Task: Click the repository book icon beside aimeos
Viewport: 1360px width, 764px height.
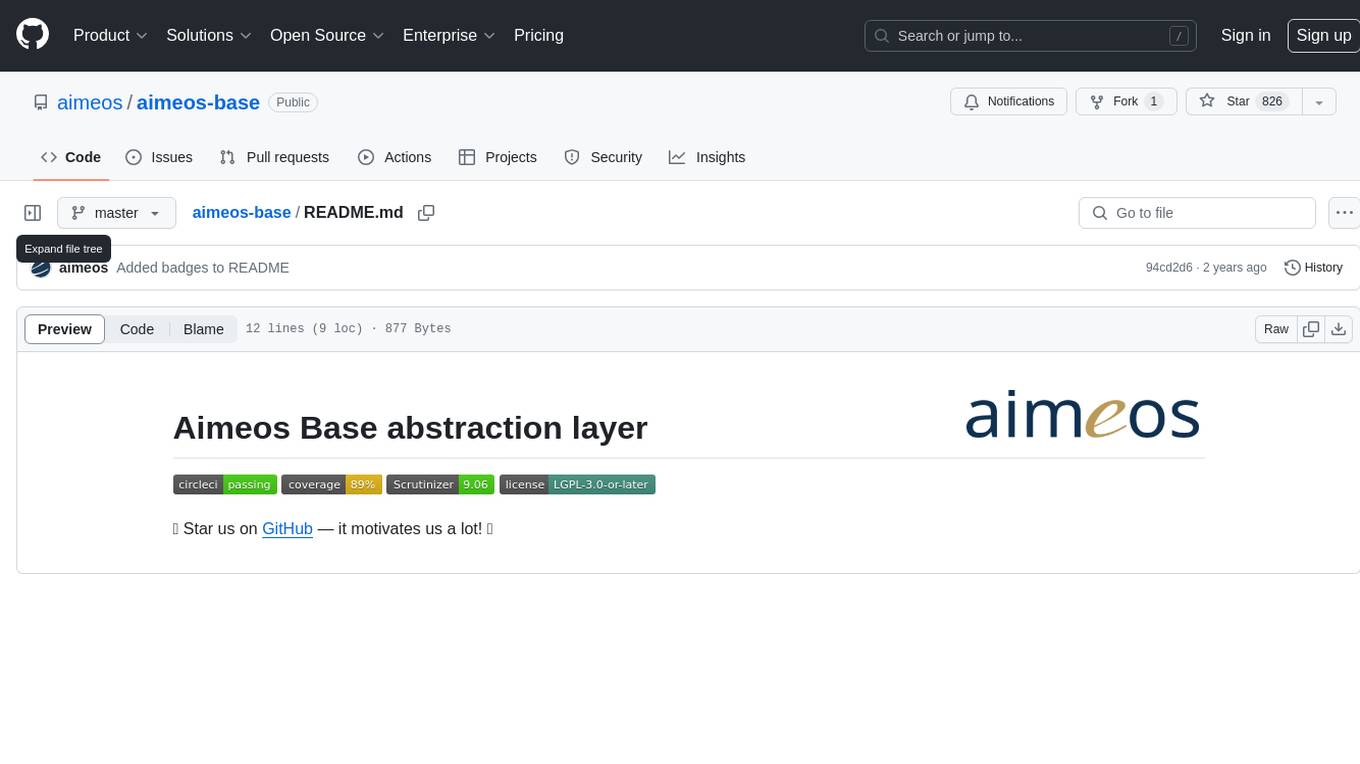Action: (x=41, y=102)
